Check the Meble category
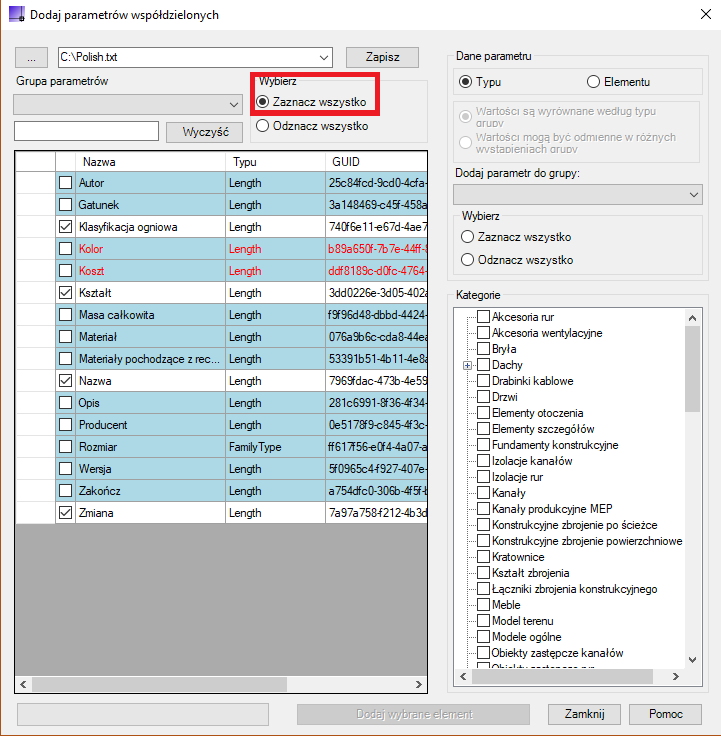Screen dimensions: 721x736 click(x=483, y=604)
